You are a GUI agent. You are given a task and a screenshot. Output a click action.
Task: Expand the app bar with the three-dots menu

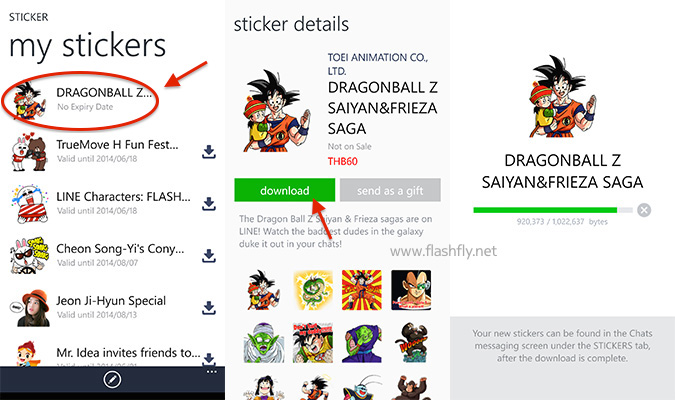(x=210, y=371)
